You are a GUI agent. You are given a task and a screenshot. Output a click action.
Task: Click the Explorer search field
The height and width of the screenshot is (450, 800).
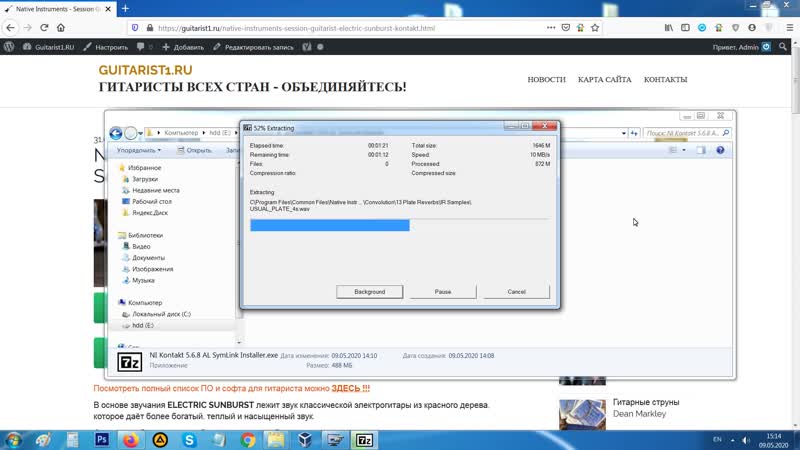(x=687, y=133)
